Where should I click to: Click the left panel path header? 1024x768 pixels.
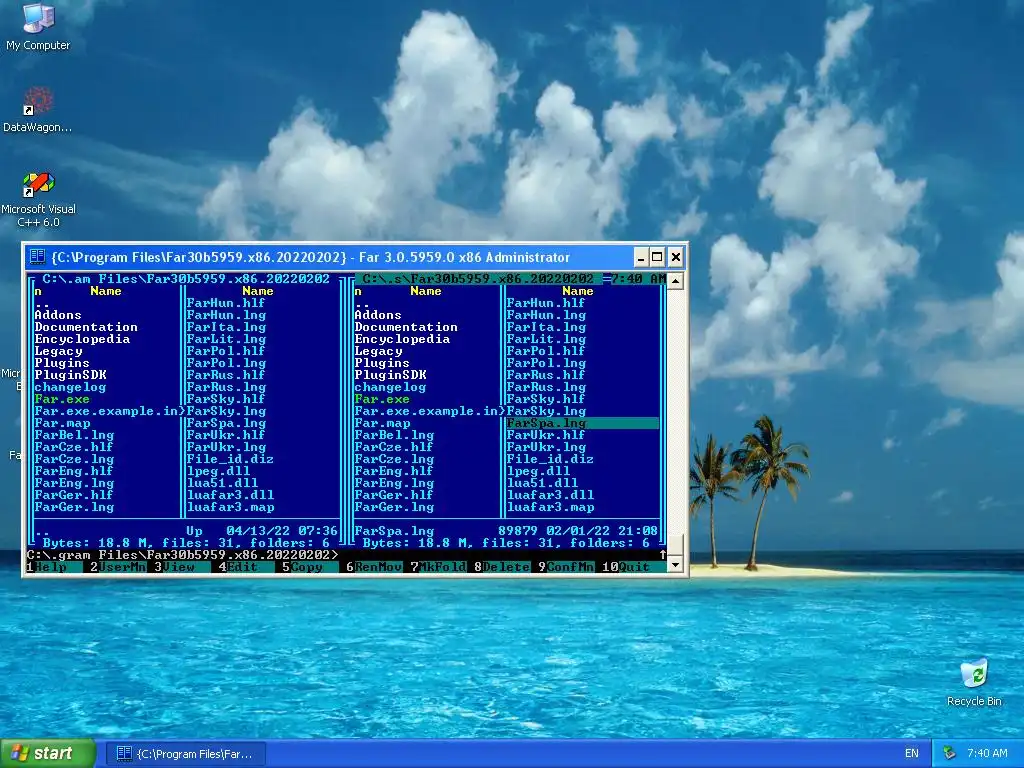click(x=185, y=279)
